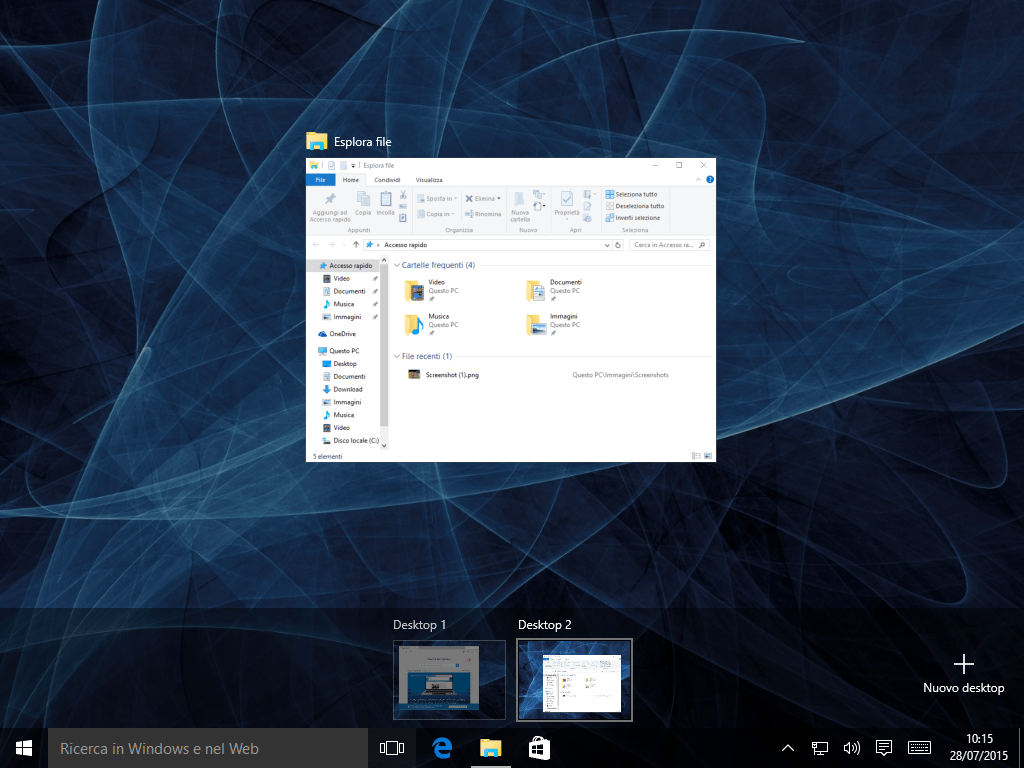Open the Action Center notifications icon

884,748
